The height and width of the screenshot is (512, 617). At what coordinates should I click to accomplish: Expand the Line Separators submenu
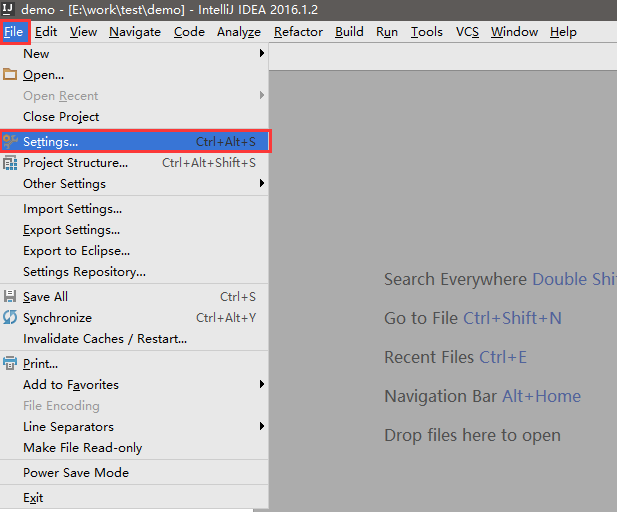pyautogui.click(x=262, y=427)
